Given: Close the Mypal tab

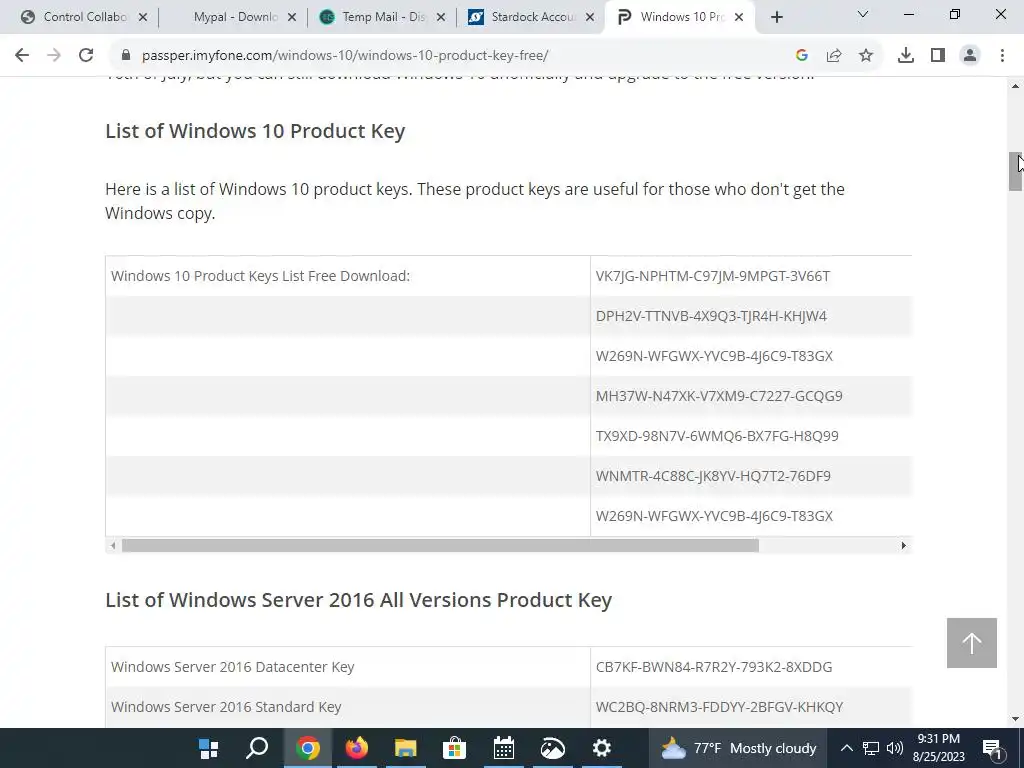Looking at the screenshot, I should 292,18.
